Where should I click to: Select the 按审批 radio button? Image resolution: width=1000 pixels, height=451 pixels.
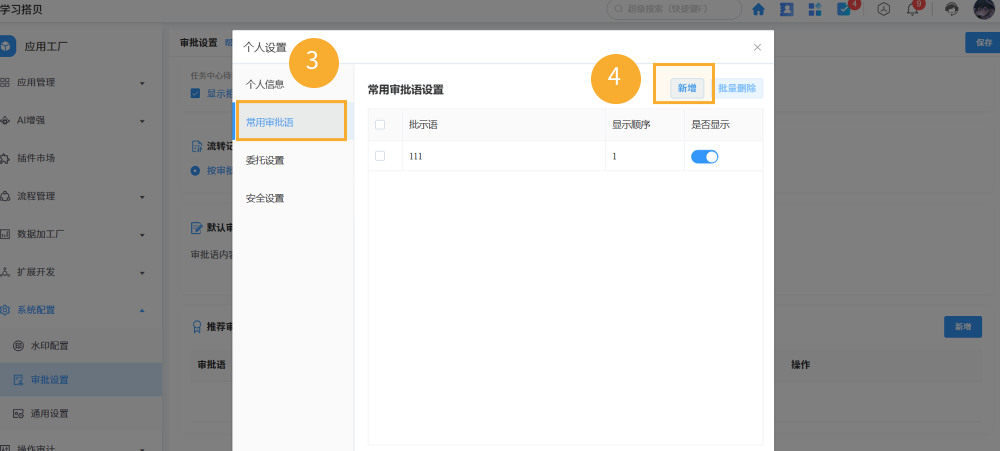pos(196,171)
